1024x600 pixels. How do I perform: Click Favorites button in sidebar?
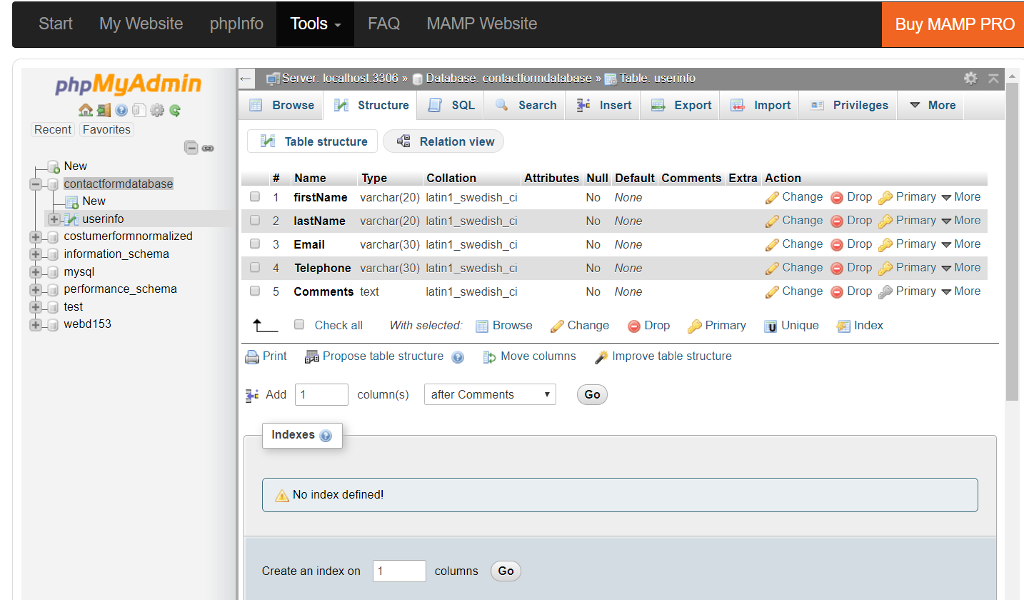(x=106, y=129)
